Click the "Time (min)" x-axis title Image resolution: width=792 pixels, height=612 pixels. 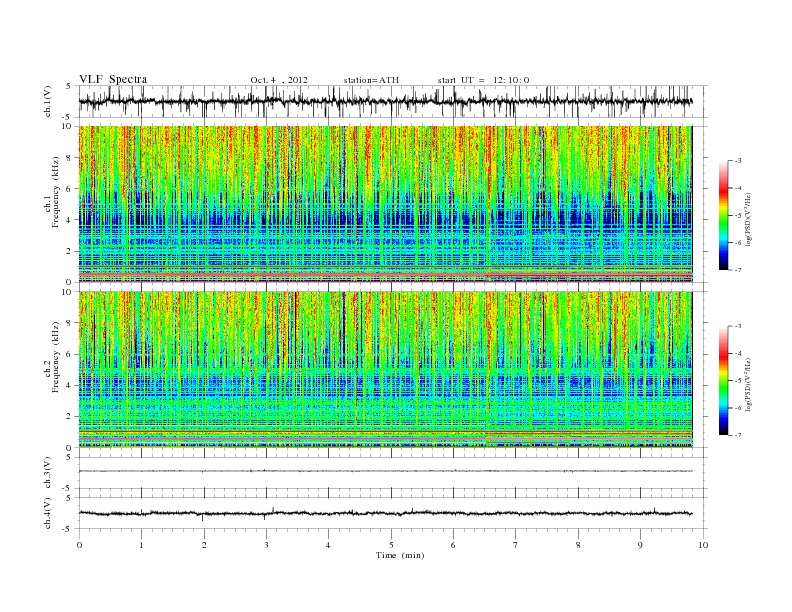tap(400, 555)
